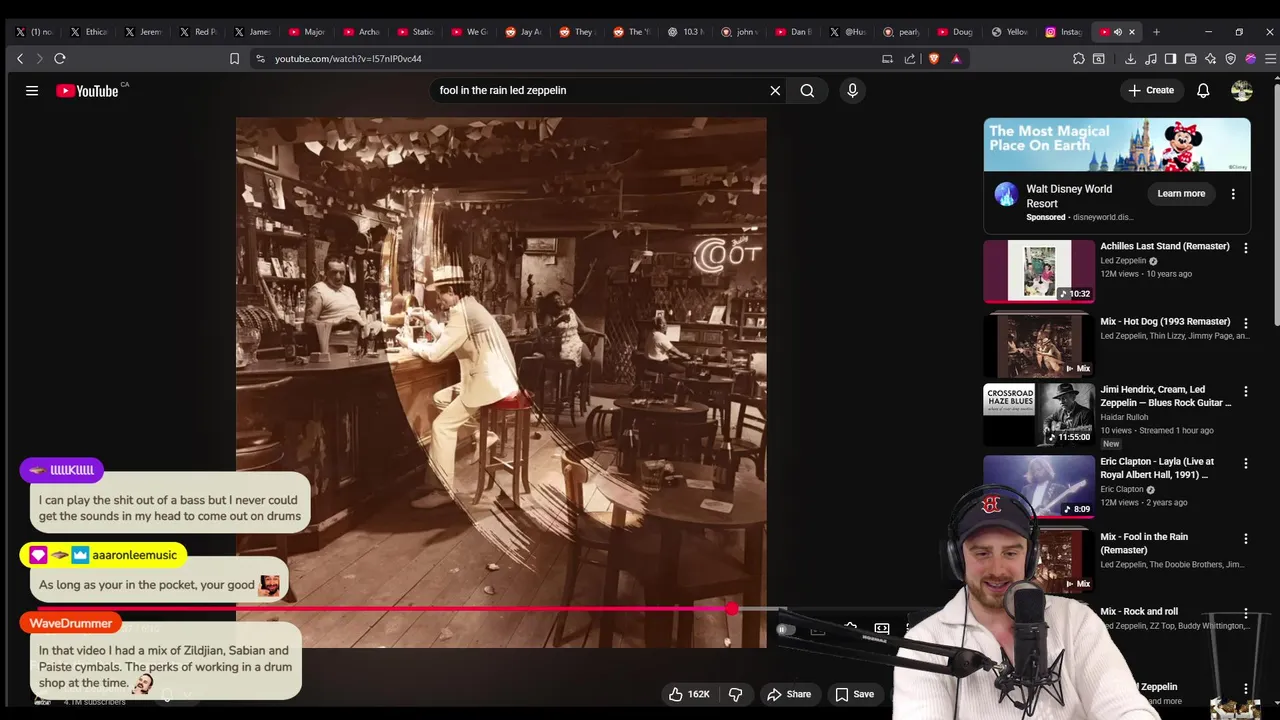Viewport: 1280px width, 720px height.
Task: Toggle the video autoplay switch
Action: tap(786, 629)
